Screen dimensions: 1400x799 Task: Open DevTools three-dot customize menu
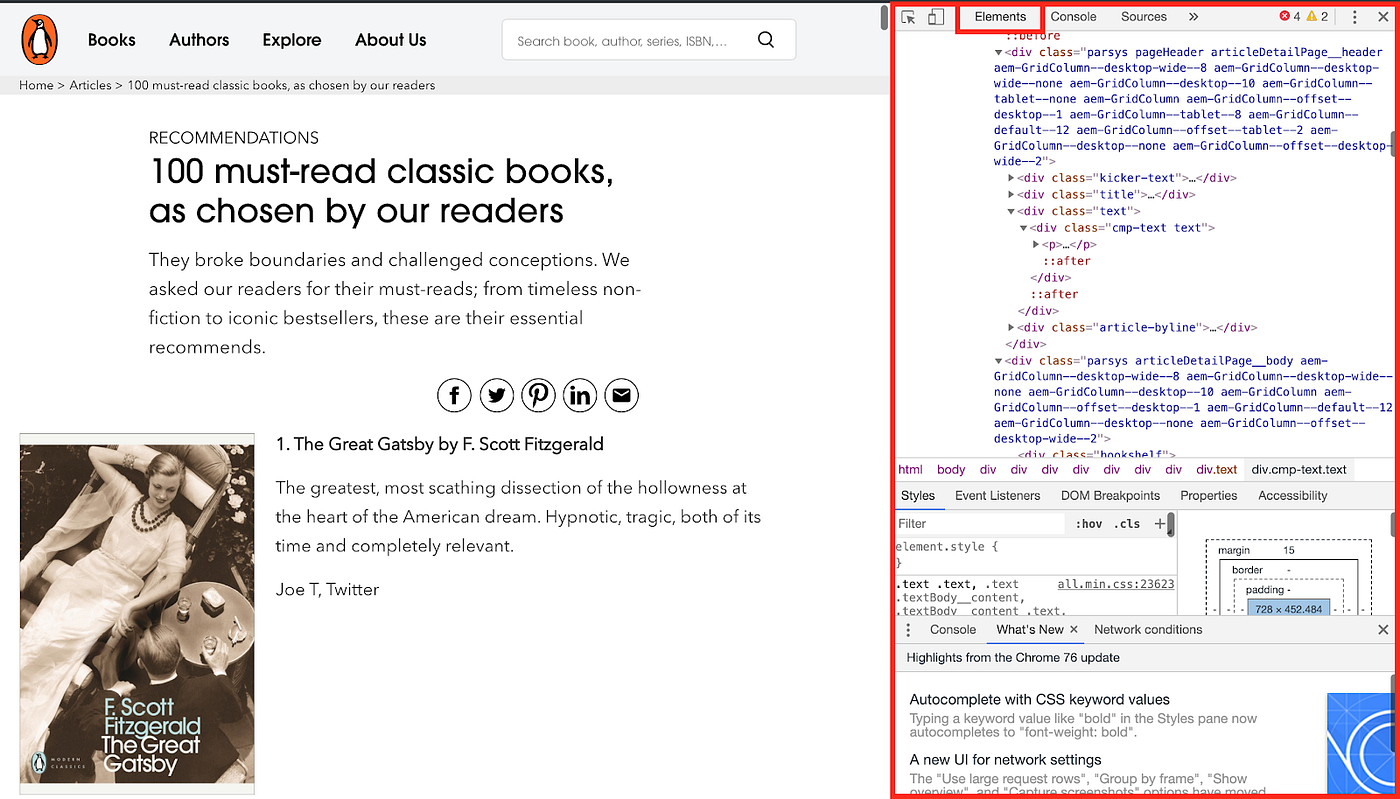click(x=1355, y=17)
